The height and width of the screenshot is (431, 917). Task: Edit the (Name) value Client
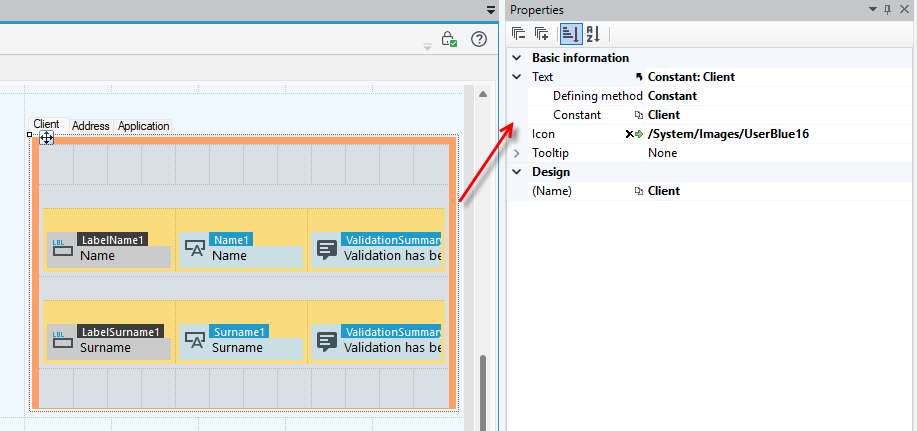coord(664,191)
